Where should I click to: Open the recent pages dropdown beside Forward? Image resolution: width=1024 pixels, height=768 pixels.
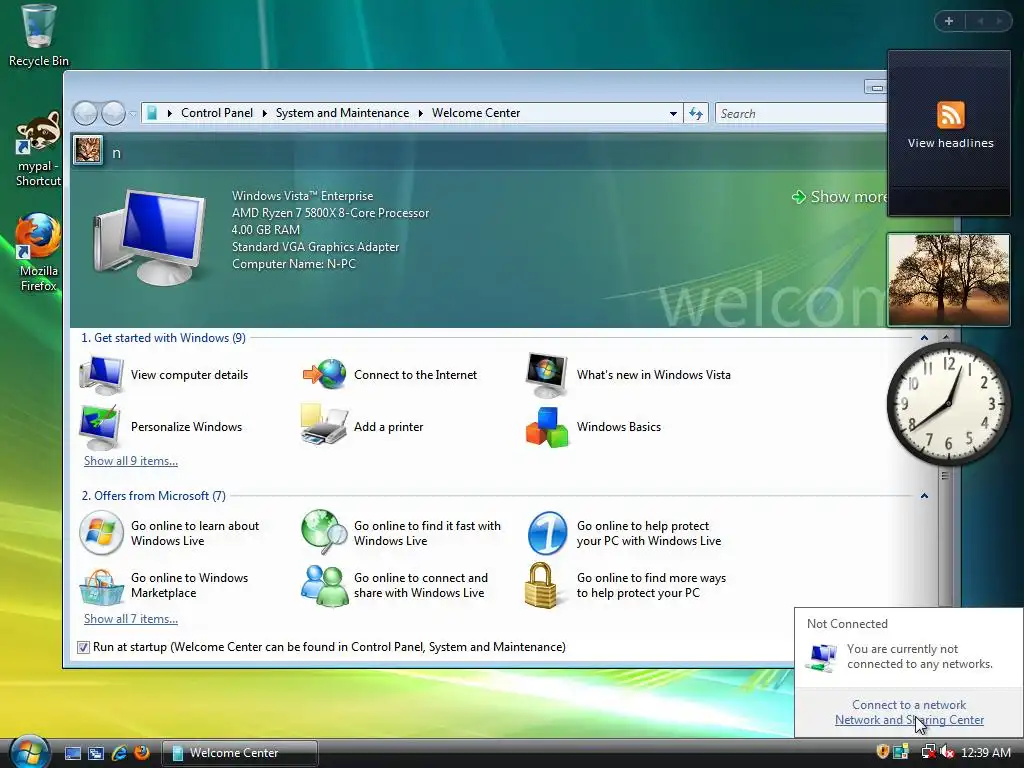point(133,114)
